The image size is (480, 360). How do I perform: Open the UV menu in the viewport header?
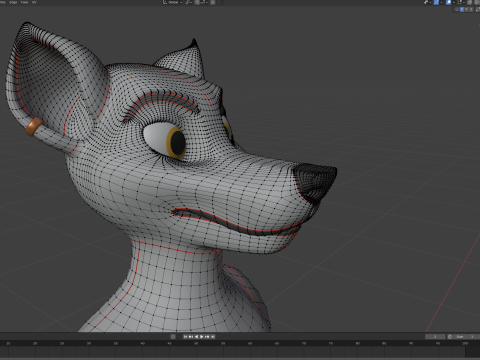34,2
